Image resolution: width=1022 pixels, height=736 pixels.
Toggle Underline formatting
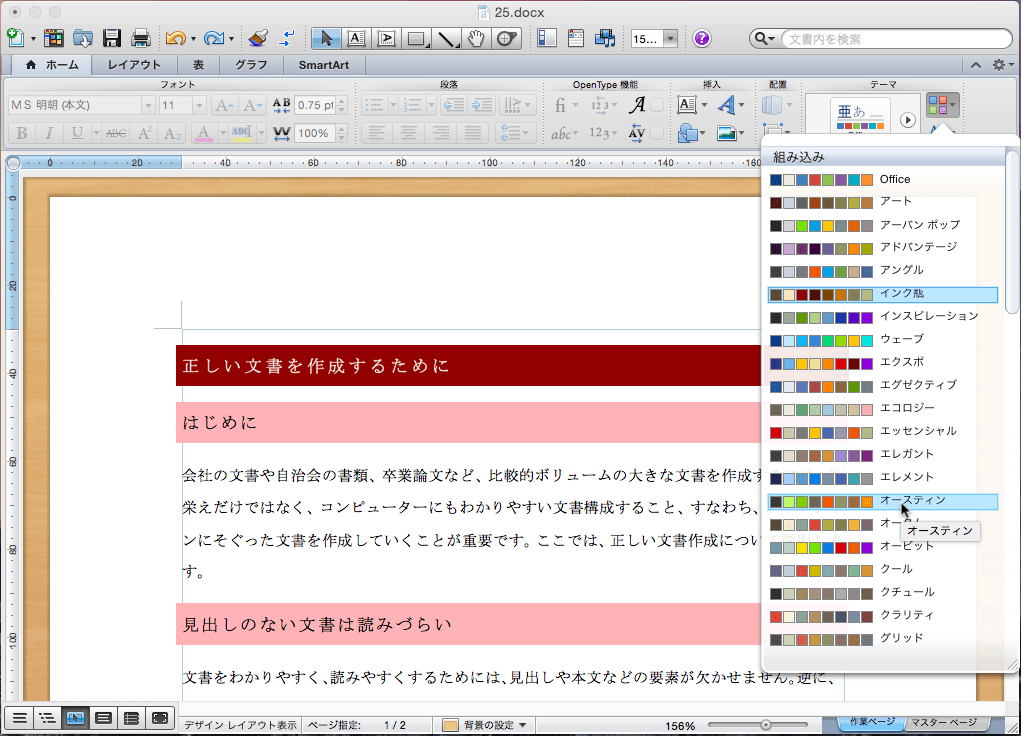point(77,134)
